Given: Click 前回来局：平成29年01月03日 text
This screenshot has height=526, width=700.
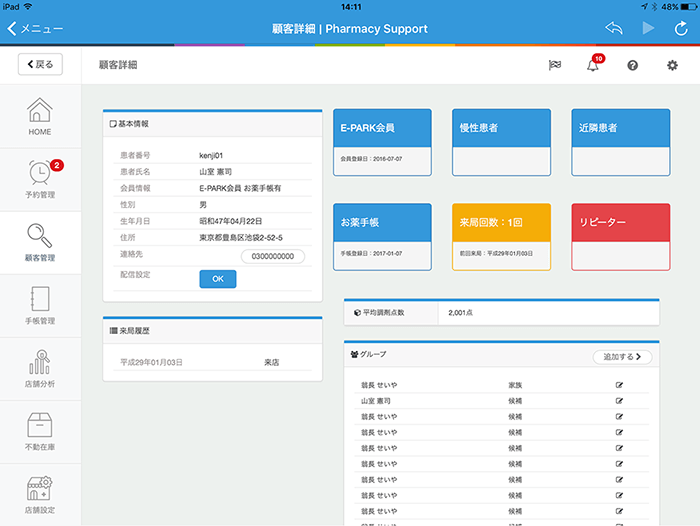Looking at the screenshot, I should [x=496, y=253].
